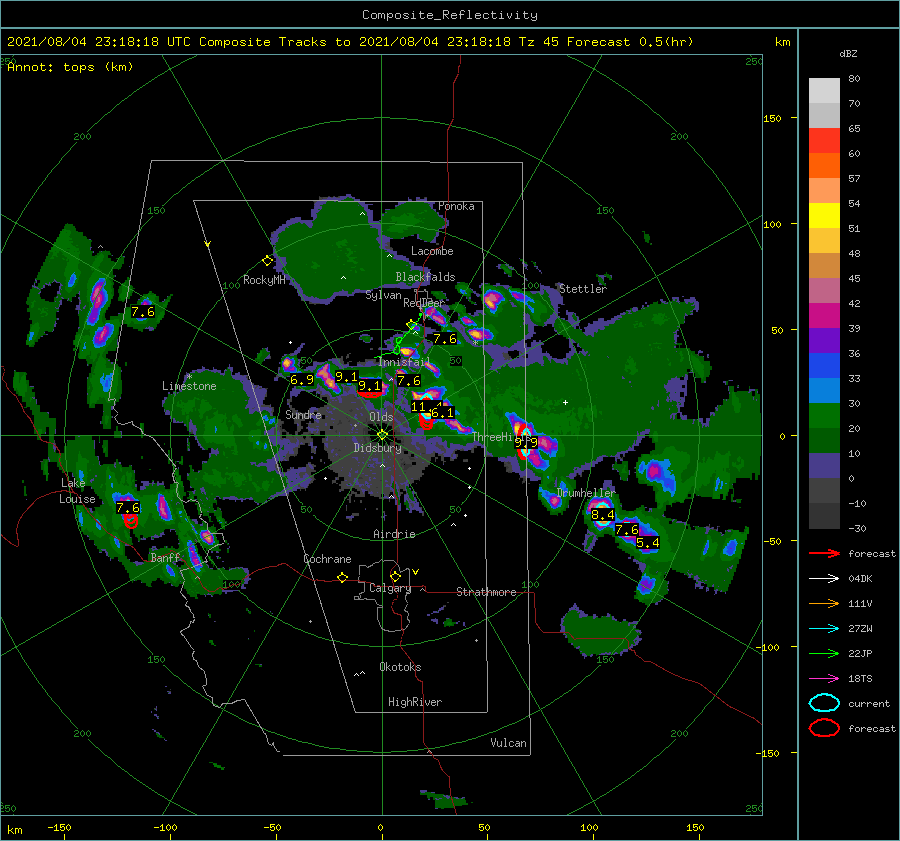Click the orange 111V arrow in the legend
Screen dimensions: 900x841
click(824, 603)
